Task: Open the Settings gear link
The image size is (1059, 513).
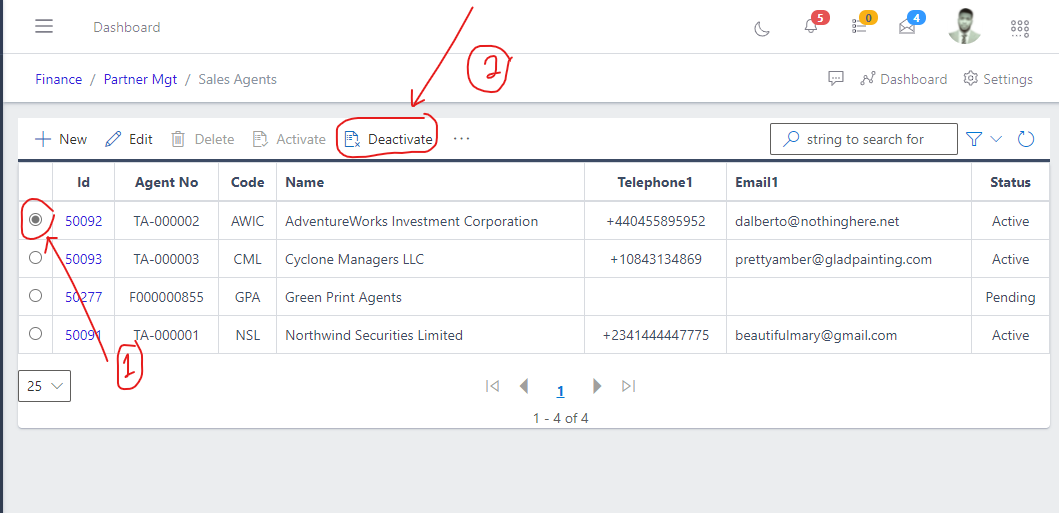Action: tap(998, 79)
